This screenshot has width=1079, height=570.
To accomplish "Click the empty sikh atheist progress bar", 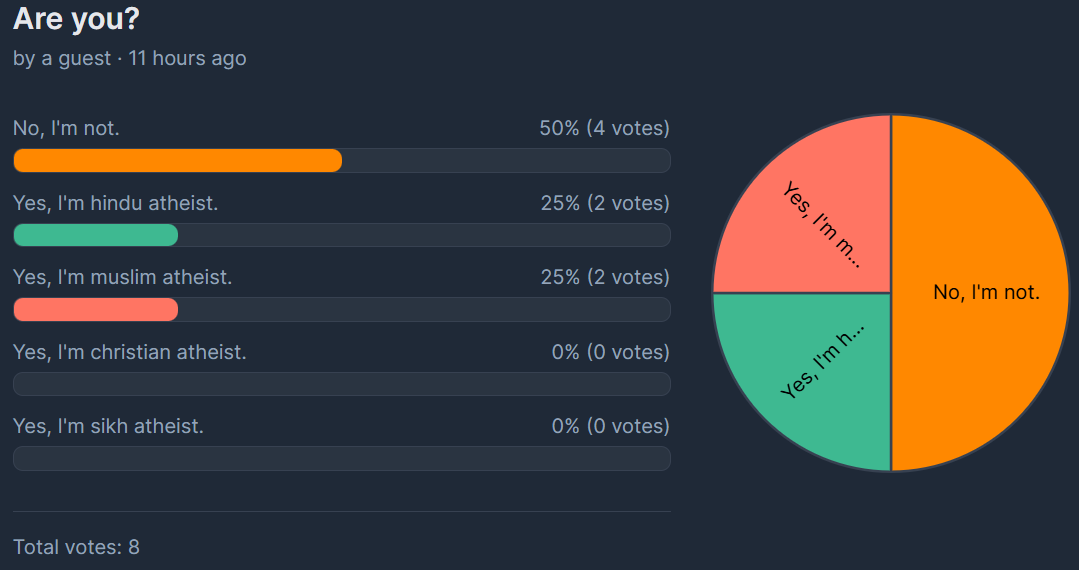I will (x=341, y=458).
